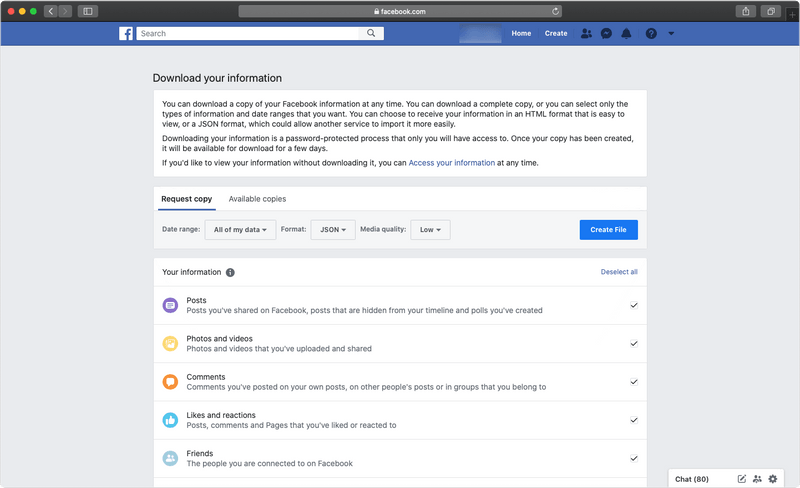800x488 pixels.
Task: Click the search magnifier icon
Action: tap(371, 33)
